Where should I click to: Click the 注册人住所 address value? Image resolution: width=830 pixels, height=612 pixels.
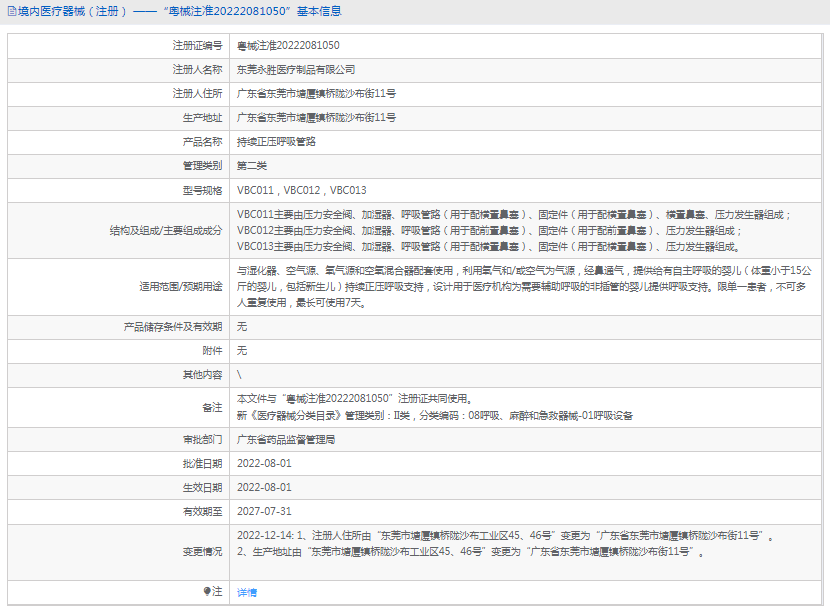pyautogui.click(x=316, y=94)
